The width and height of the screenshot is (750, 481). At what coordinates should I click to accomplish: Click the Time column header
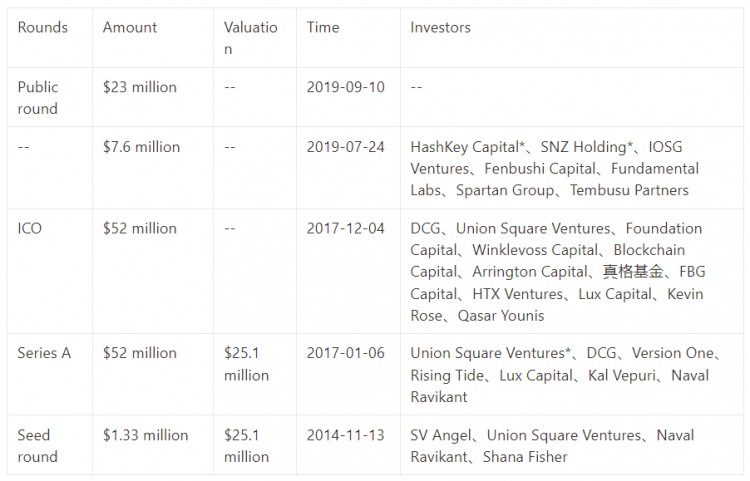click(323, 27)
